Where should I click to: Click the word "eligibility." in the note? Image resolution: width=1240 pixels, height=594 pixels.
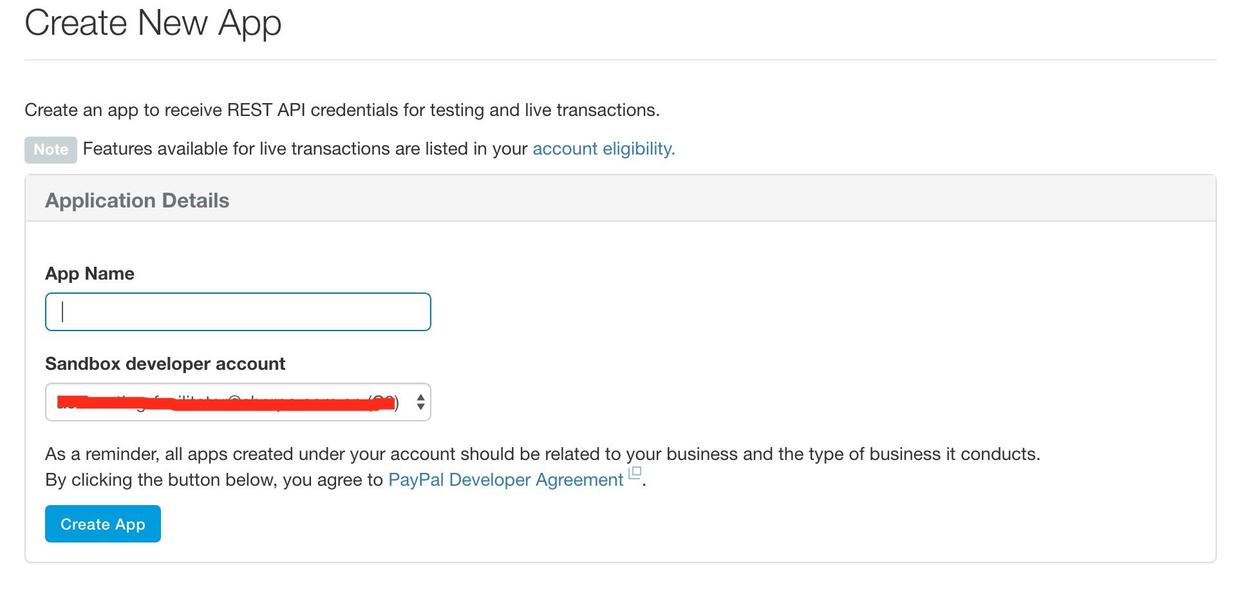tap(639, 149)
